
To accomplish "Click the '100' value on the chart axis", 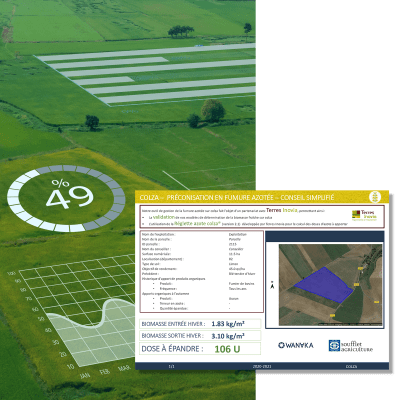I will (11, 273).
